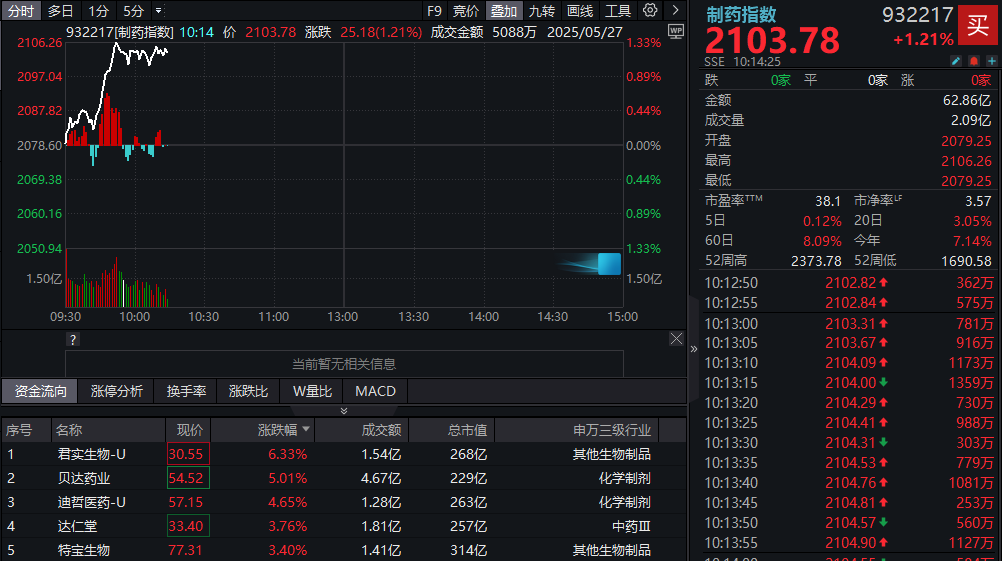Toggle the 叠加 overlay mode

[504, 11]
